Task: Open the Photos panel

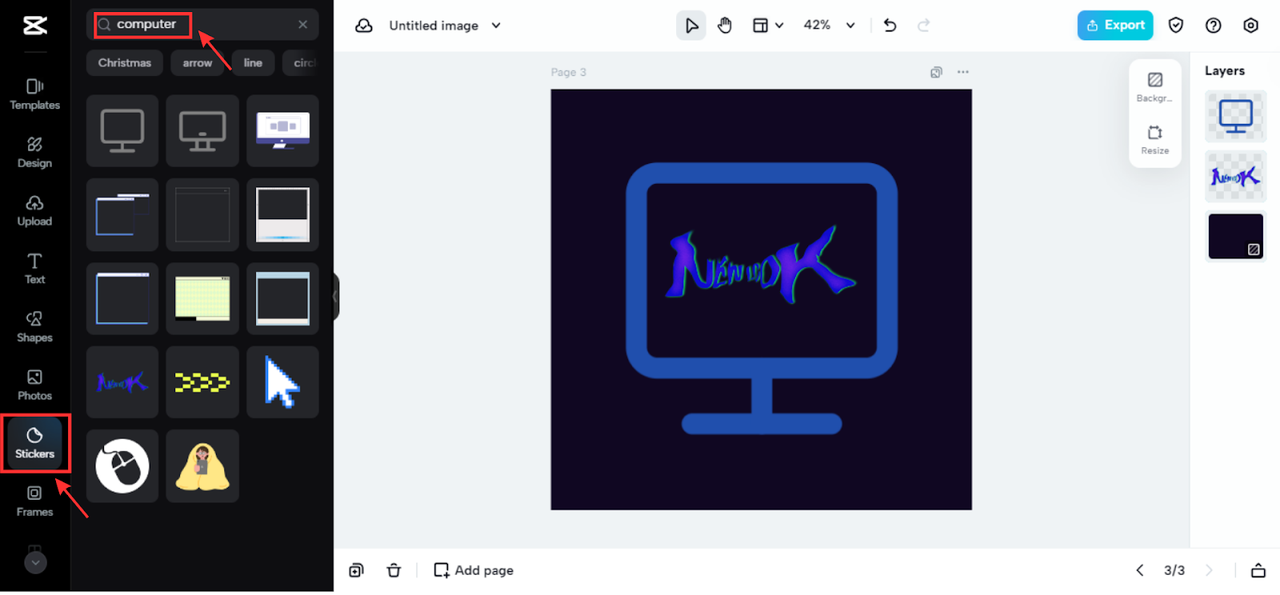Action: (x=34, y=384)
